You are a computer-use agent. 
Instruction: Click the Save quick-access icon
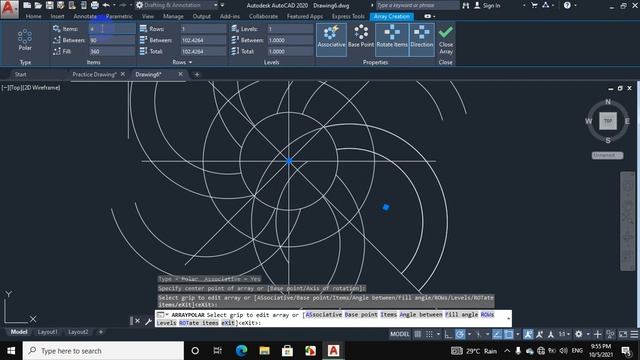[x=49, y=5]
